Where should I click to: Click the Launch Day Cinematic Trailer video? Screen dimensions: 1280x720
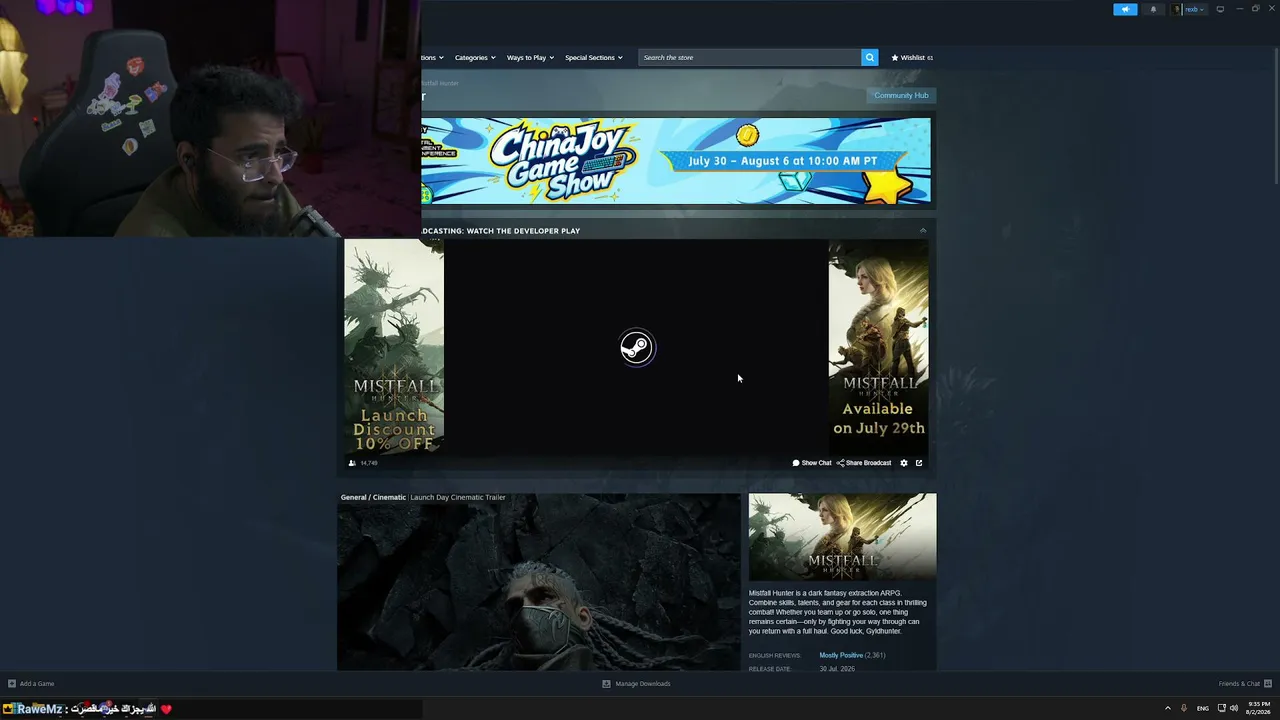pyautogui.click(x=539, y=582)
